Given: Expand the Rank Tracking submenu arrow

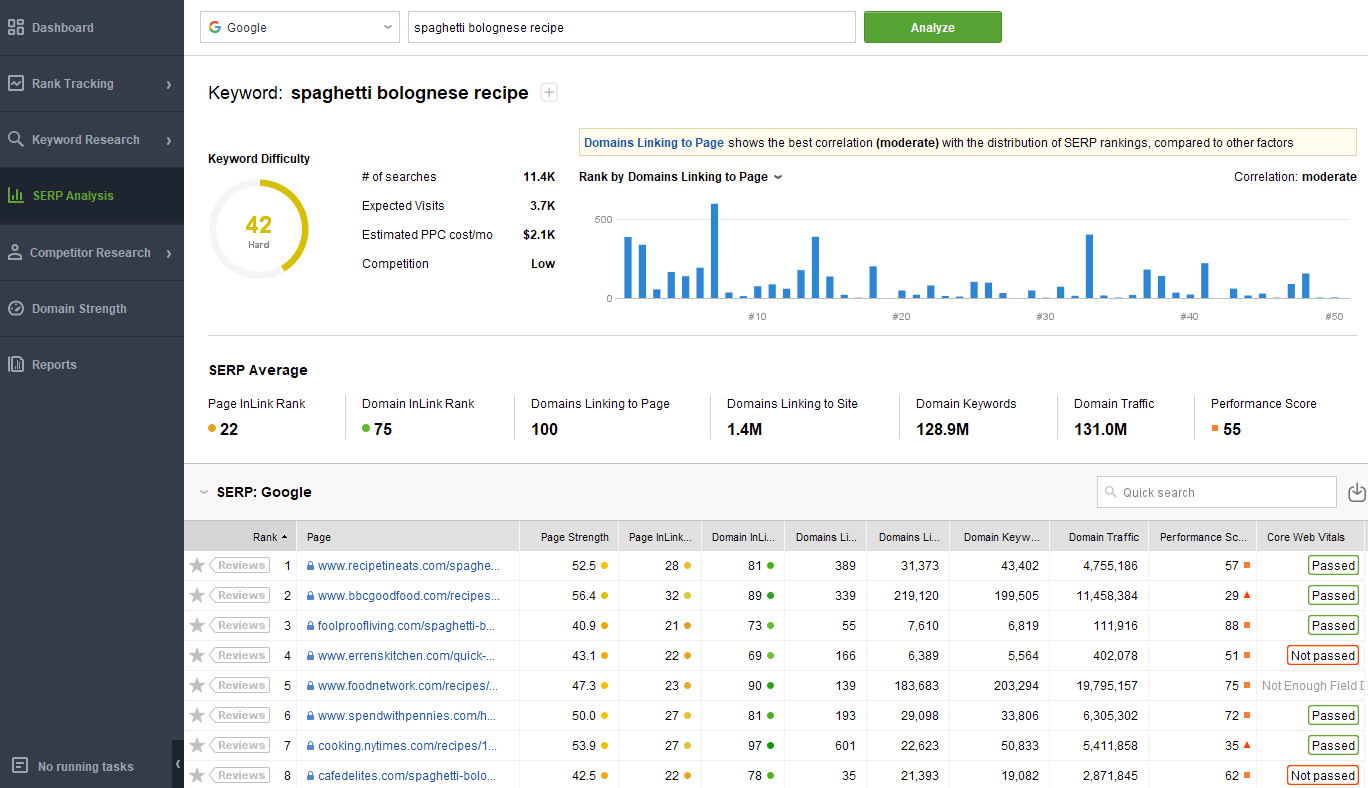Looking at the screenshot, I should [x=169, y=84].
